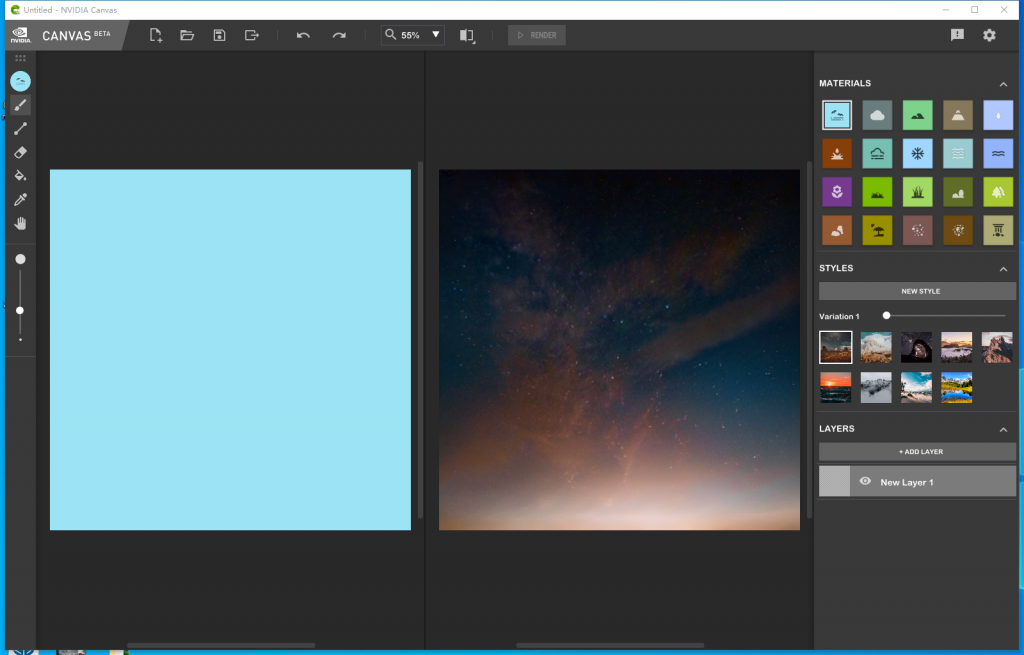This screenshot has width=1024, height=655.
Task: Click the Render button
Action: tap(537, 35)
